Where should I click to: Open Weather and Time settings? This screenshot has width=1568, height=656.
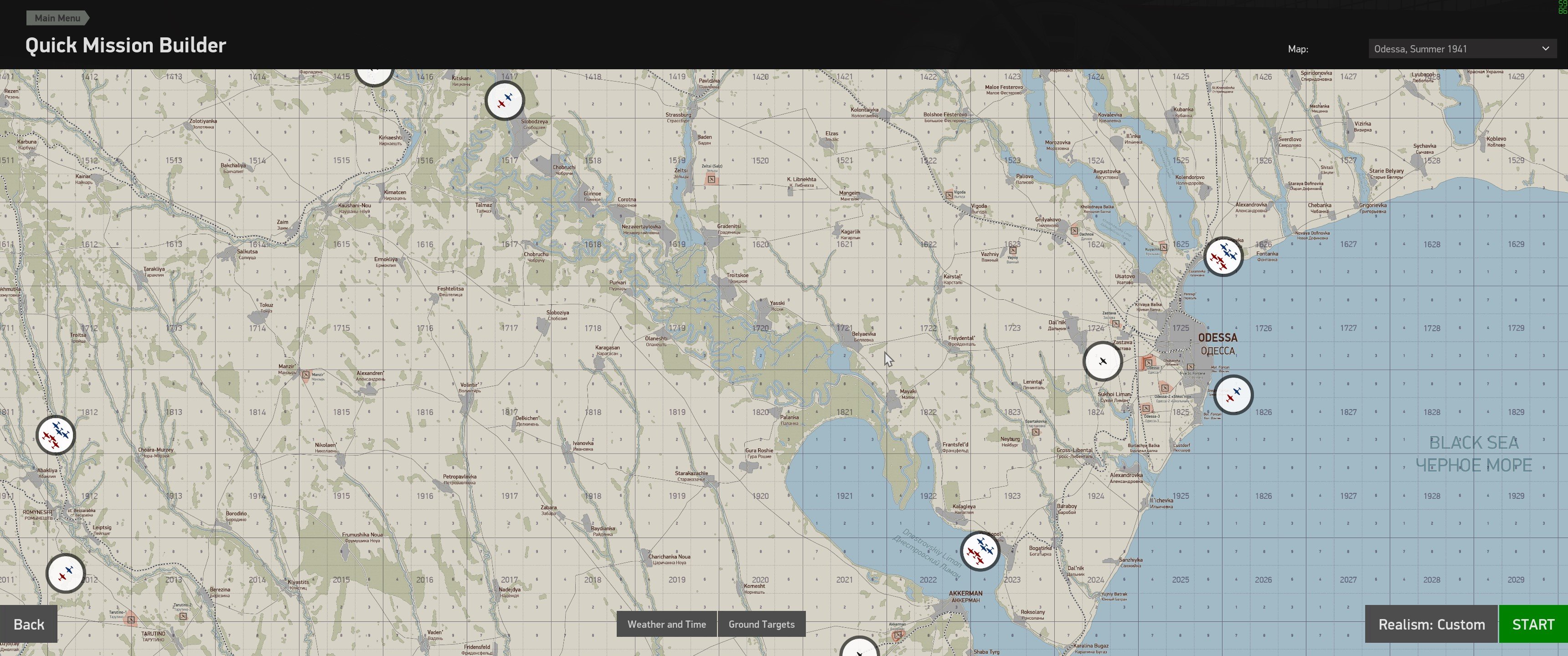666,624
